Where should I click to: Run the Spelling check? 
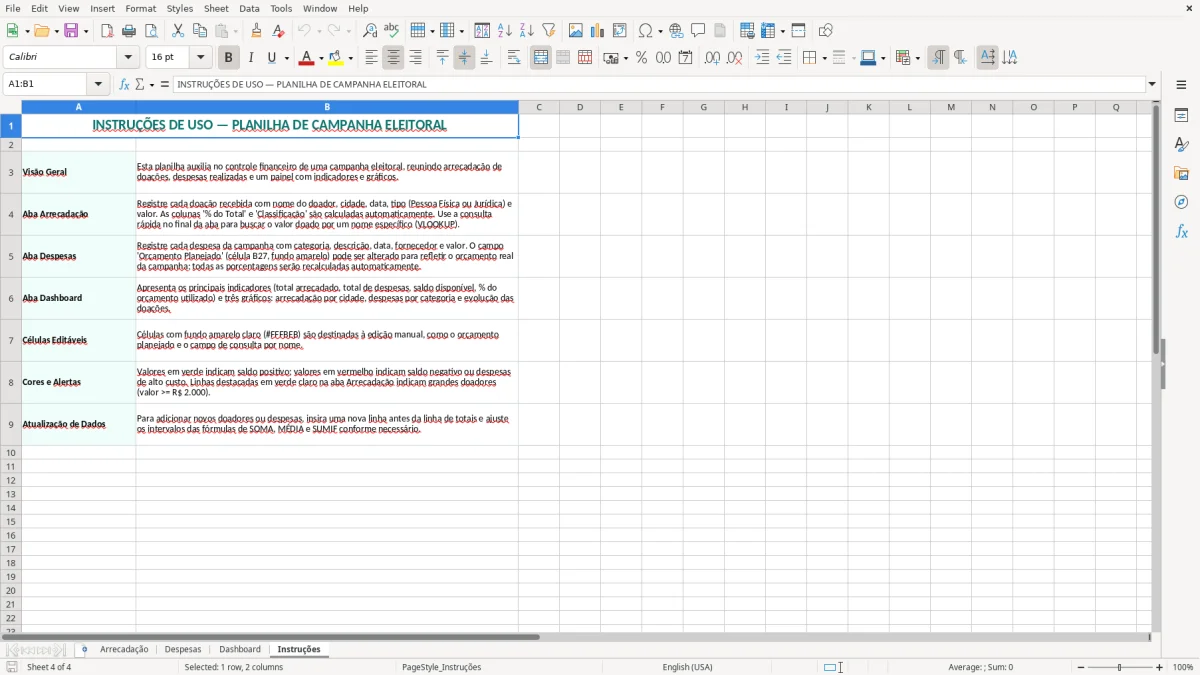[392, 31]
